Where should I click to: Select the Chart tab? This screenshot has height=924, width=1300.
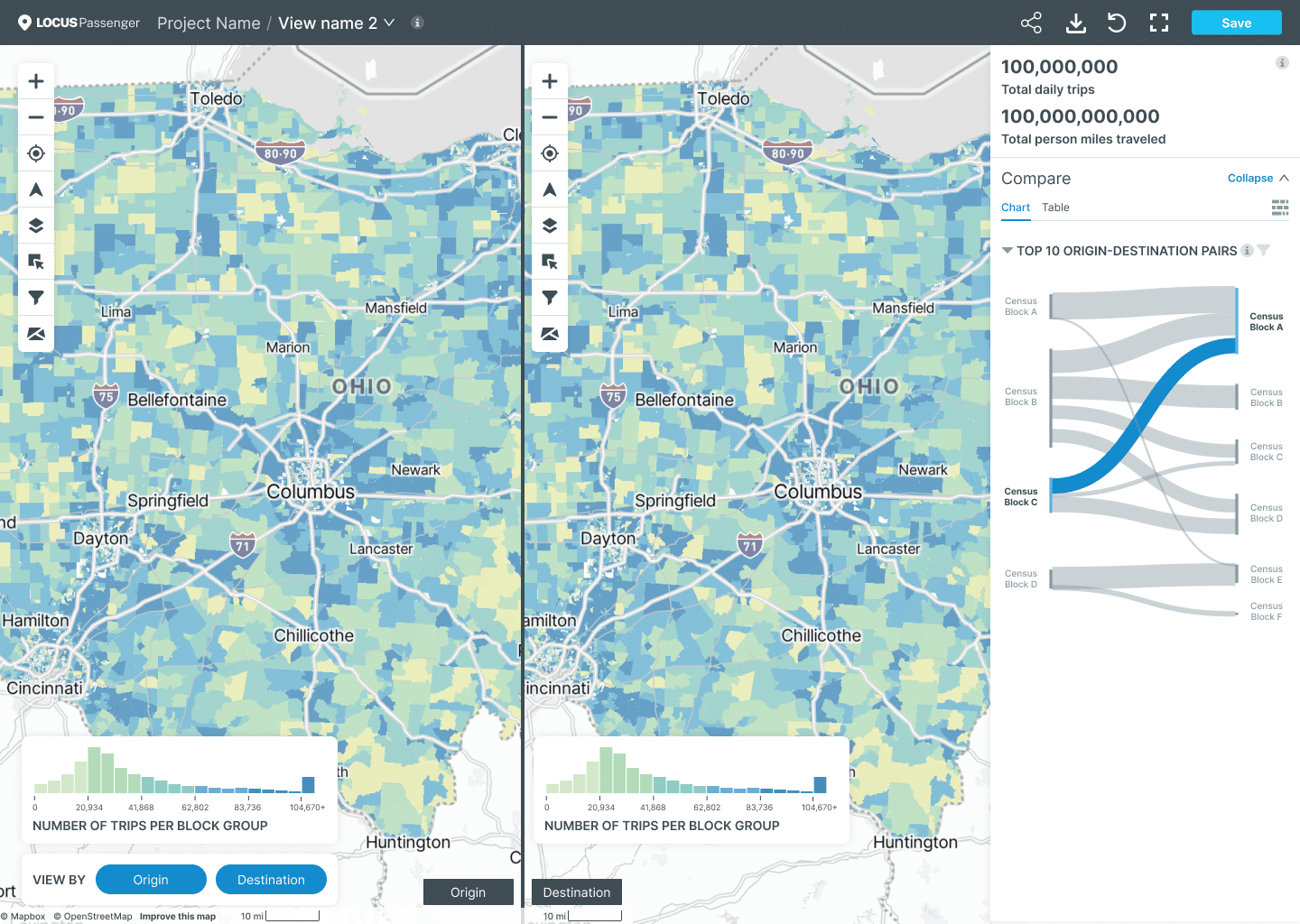coord(1016,208)
